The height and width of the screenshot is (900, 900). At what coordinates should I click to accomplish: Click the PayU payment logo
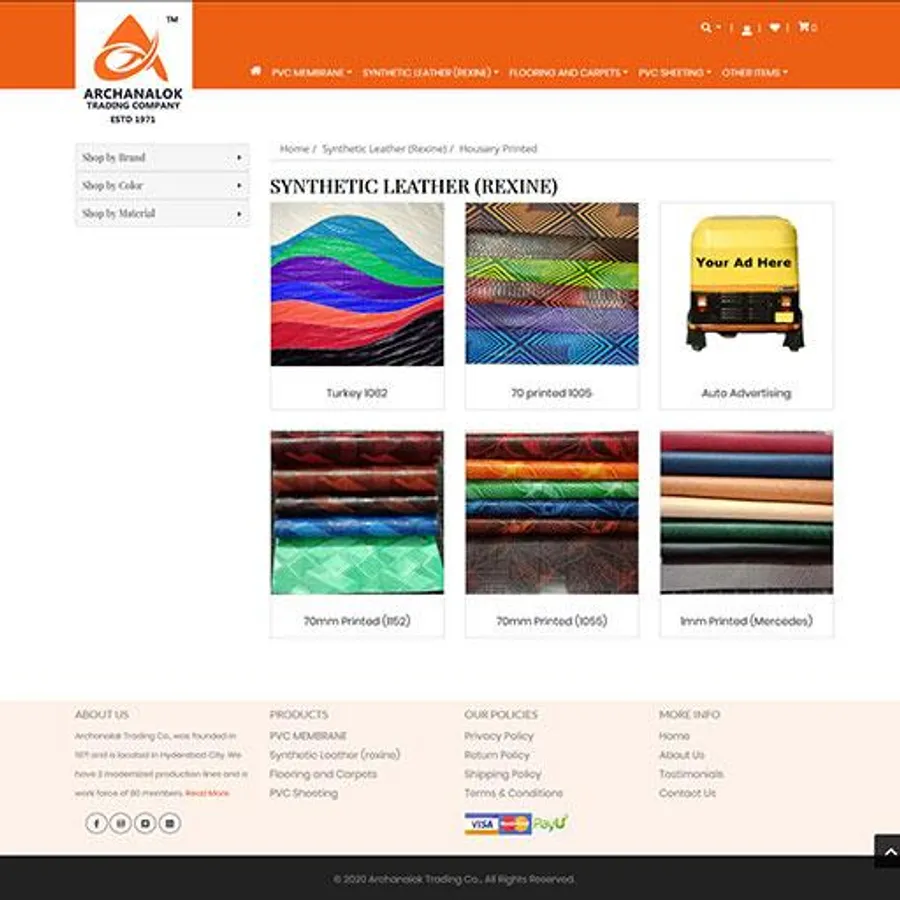pos(550,824)
